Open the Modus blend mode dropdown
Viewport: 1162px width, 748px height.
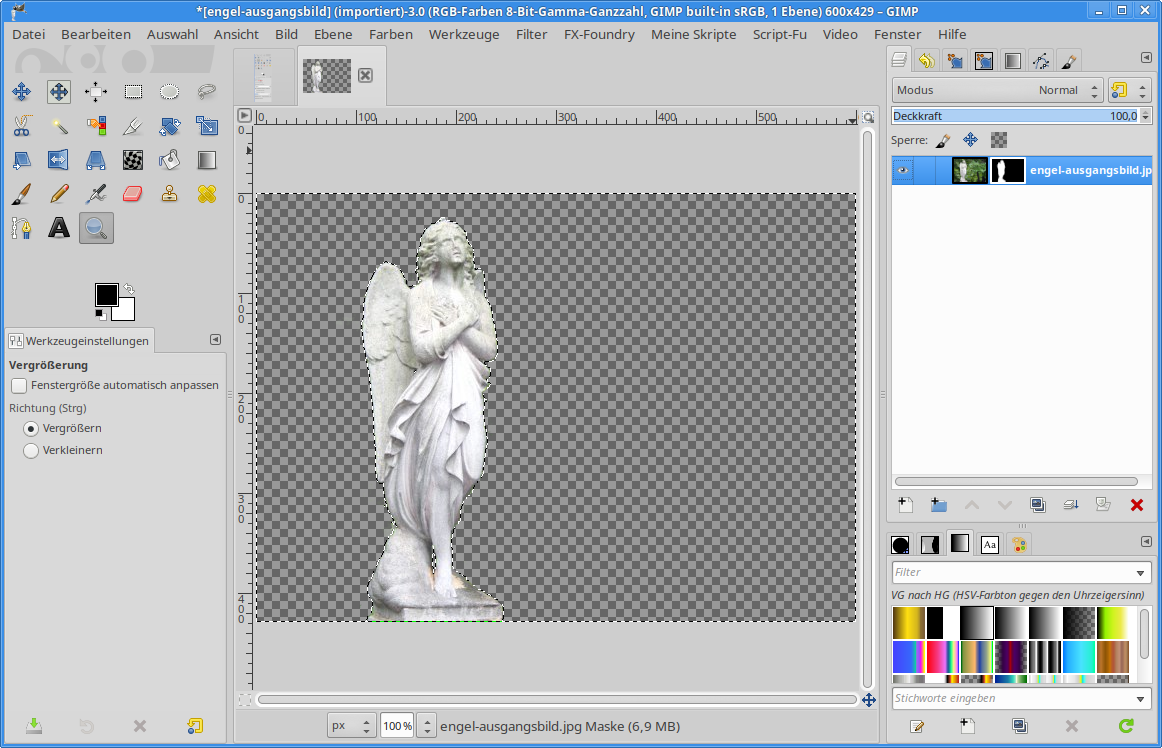pos(997,90)
